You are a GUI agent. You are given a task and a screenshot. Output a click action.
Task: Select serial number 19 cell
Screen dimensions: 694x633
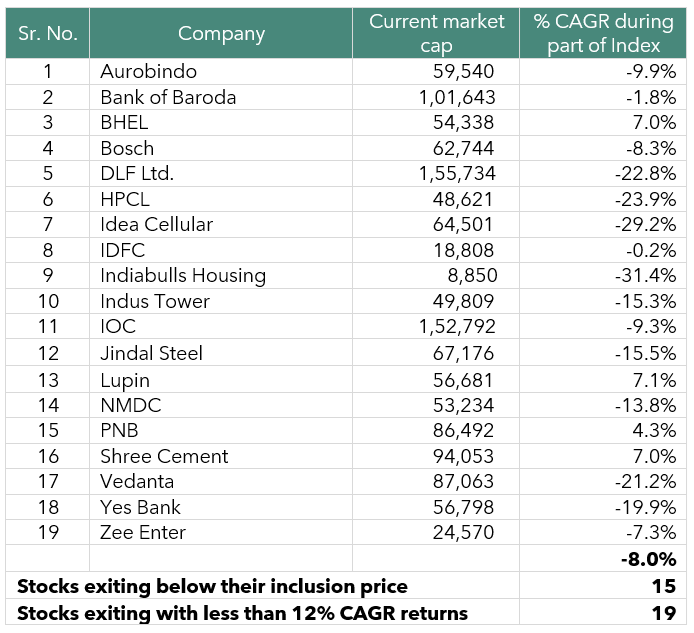[48, 533]
